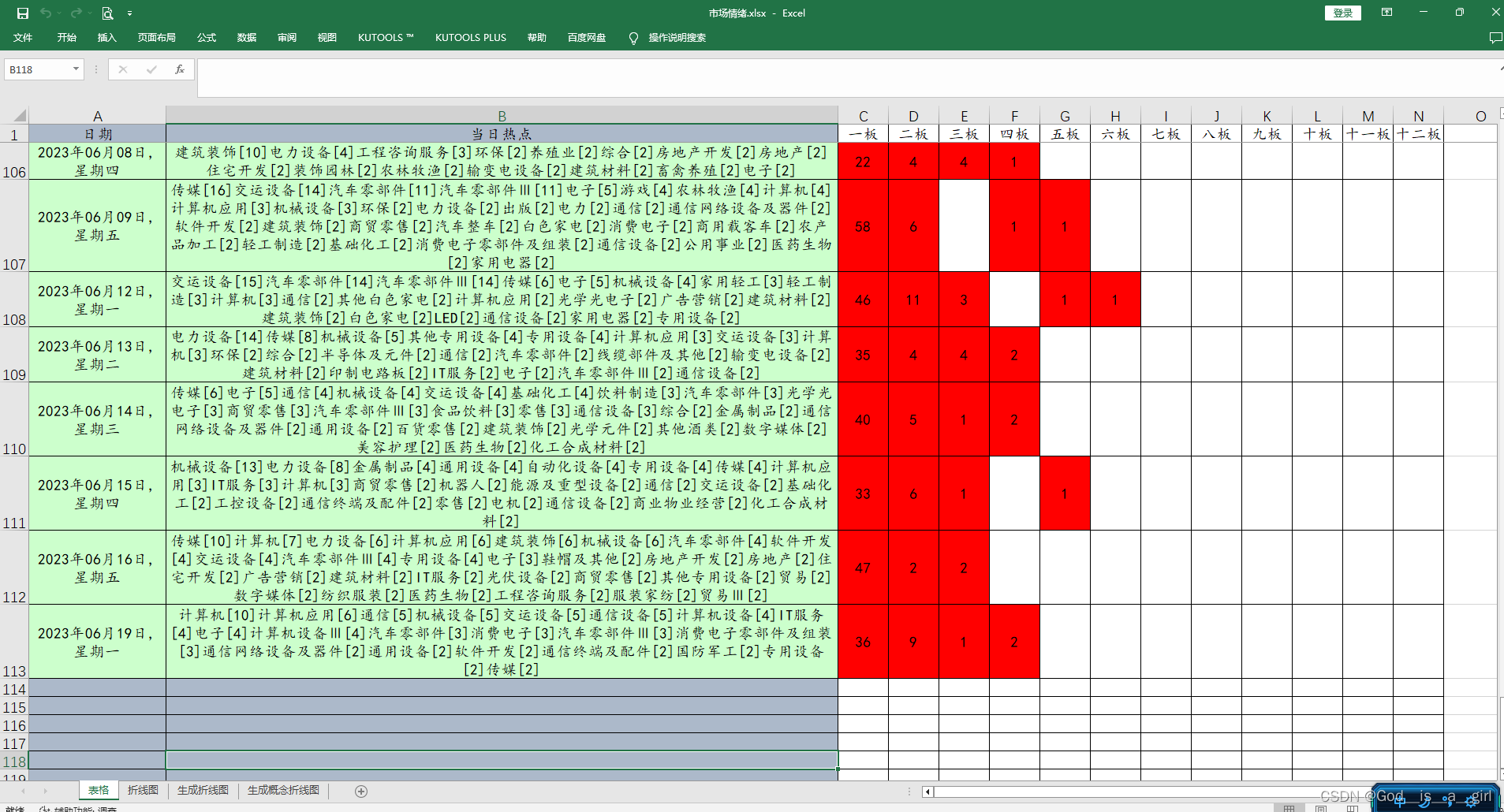
Task: Open the 帮助 ribbon tab
Action: [537, 38]
